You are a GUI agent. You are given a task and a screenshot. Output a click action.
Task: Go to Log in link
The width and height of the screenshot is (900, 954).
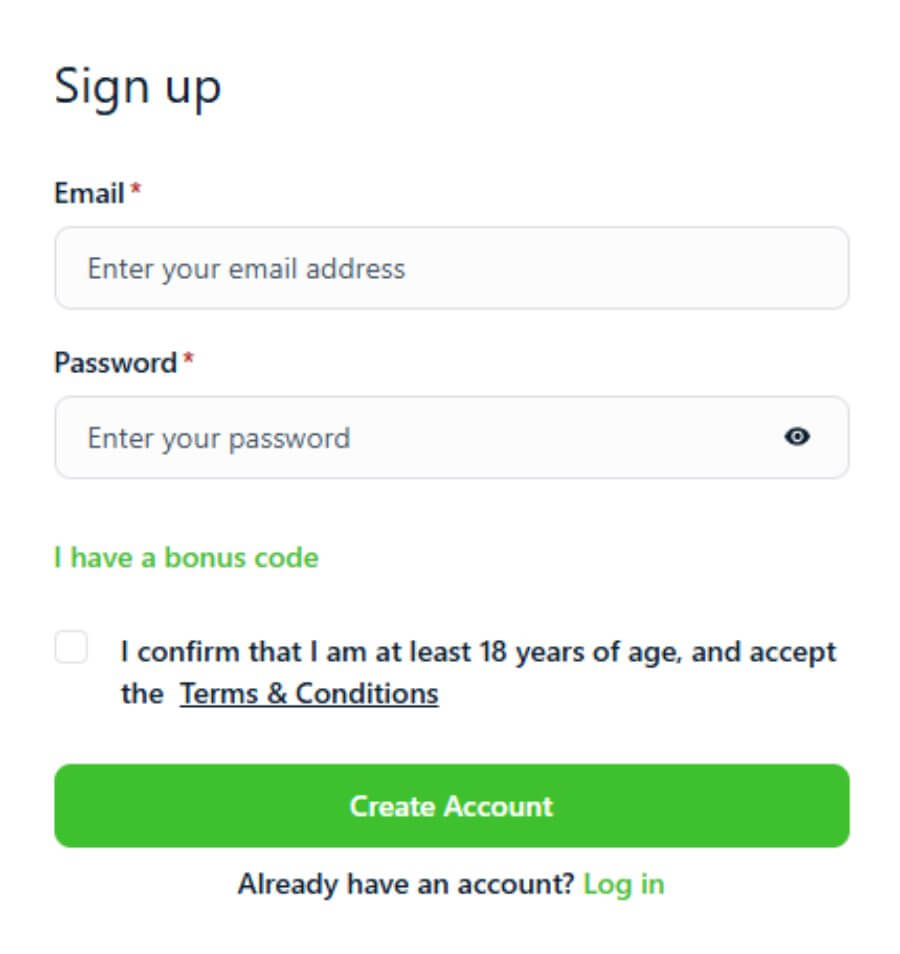point(624,885)
